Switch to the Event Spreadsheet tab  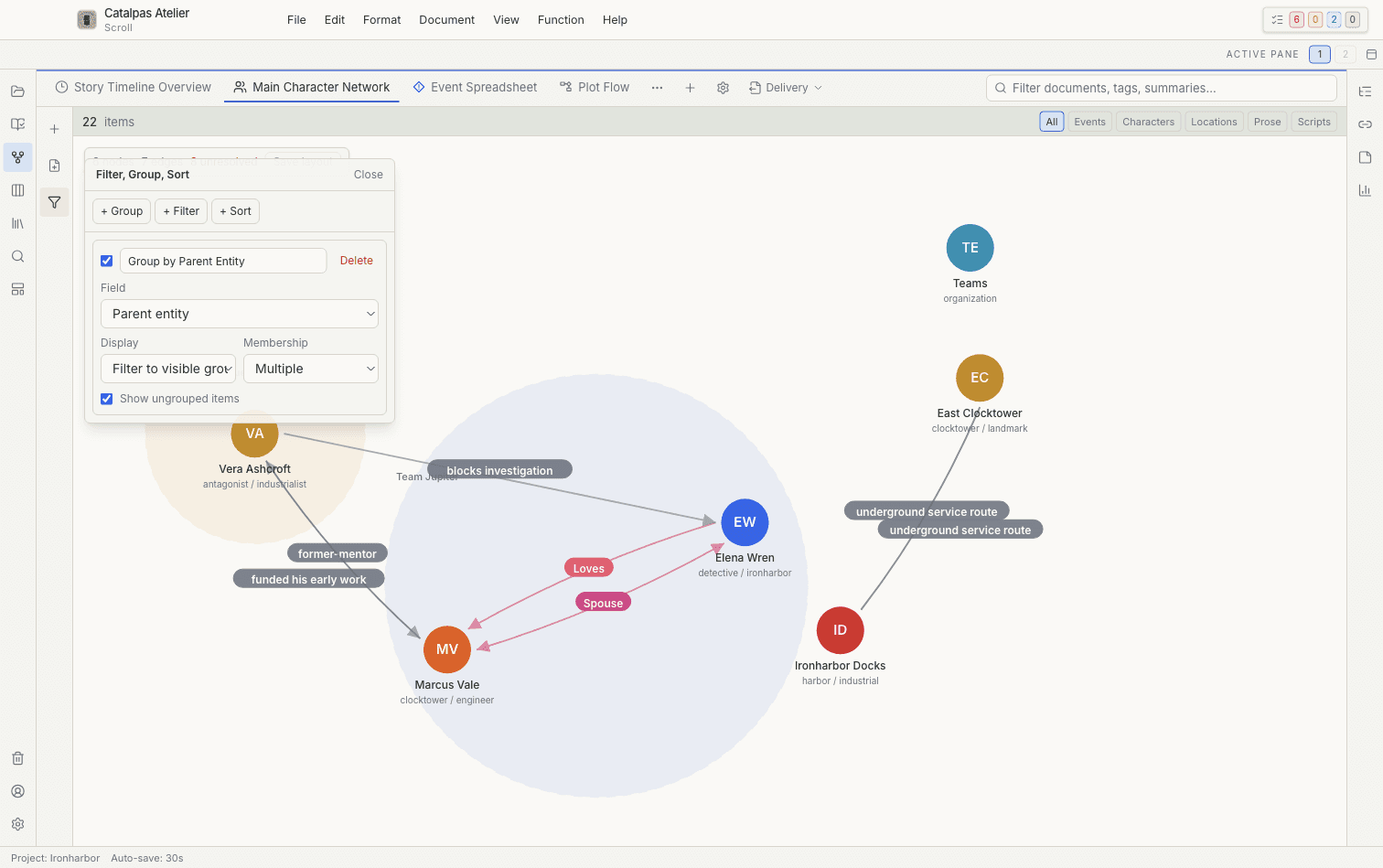[475, 88]
